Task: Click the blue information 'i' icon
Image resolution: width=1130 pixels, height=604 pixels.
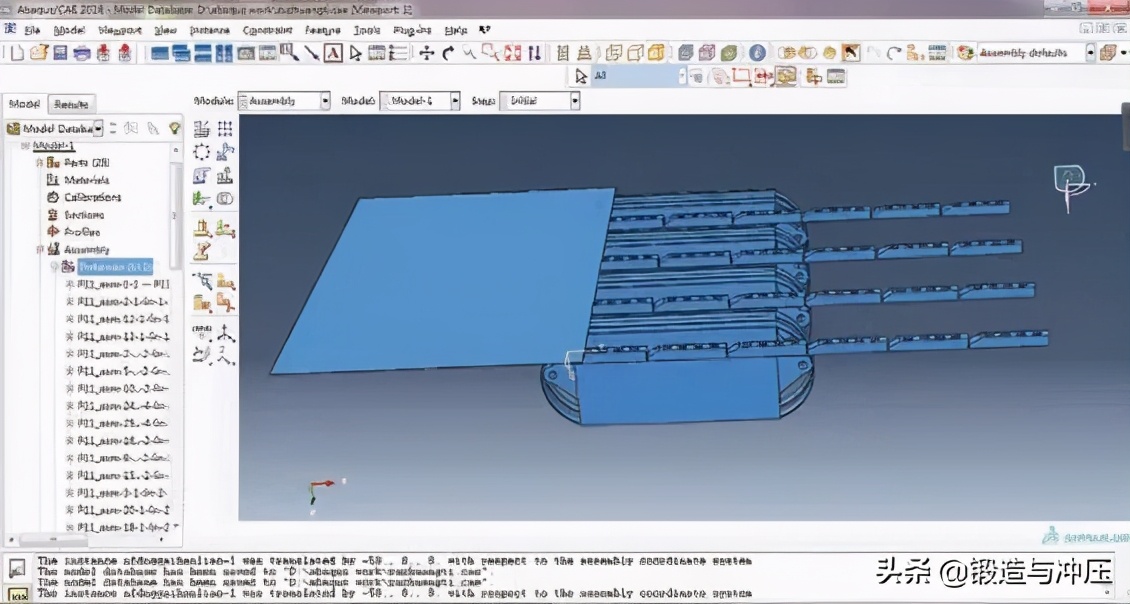Action: click(757, 53)
